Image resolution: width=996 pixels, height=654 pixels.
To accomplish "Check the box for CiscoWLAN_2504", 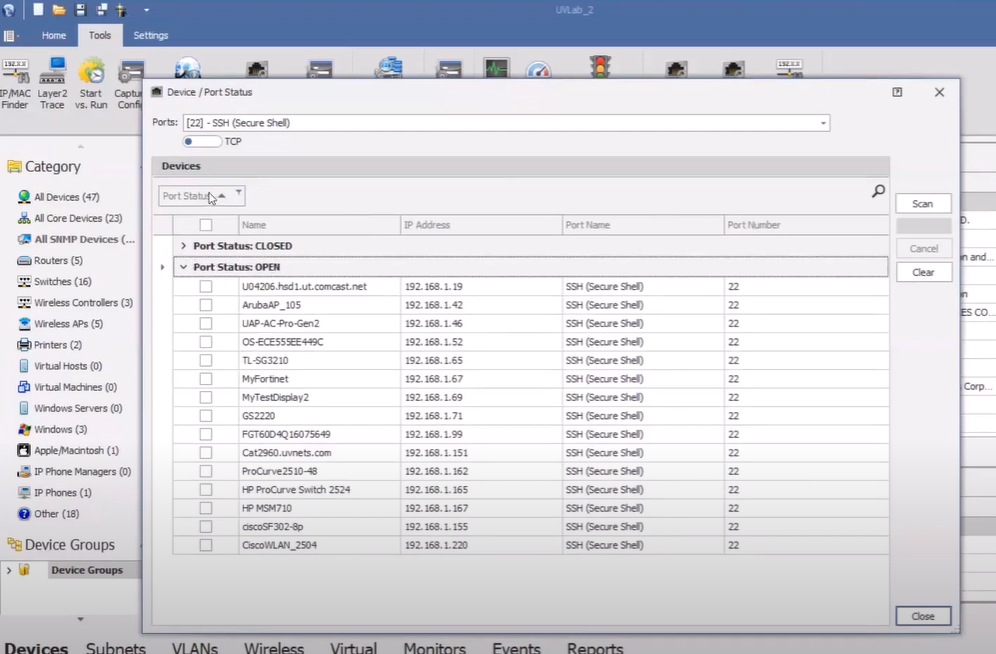I will click(x=206, y=545).
